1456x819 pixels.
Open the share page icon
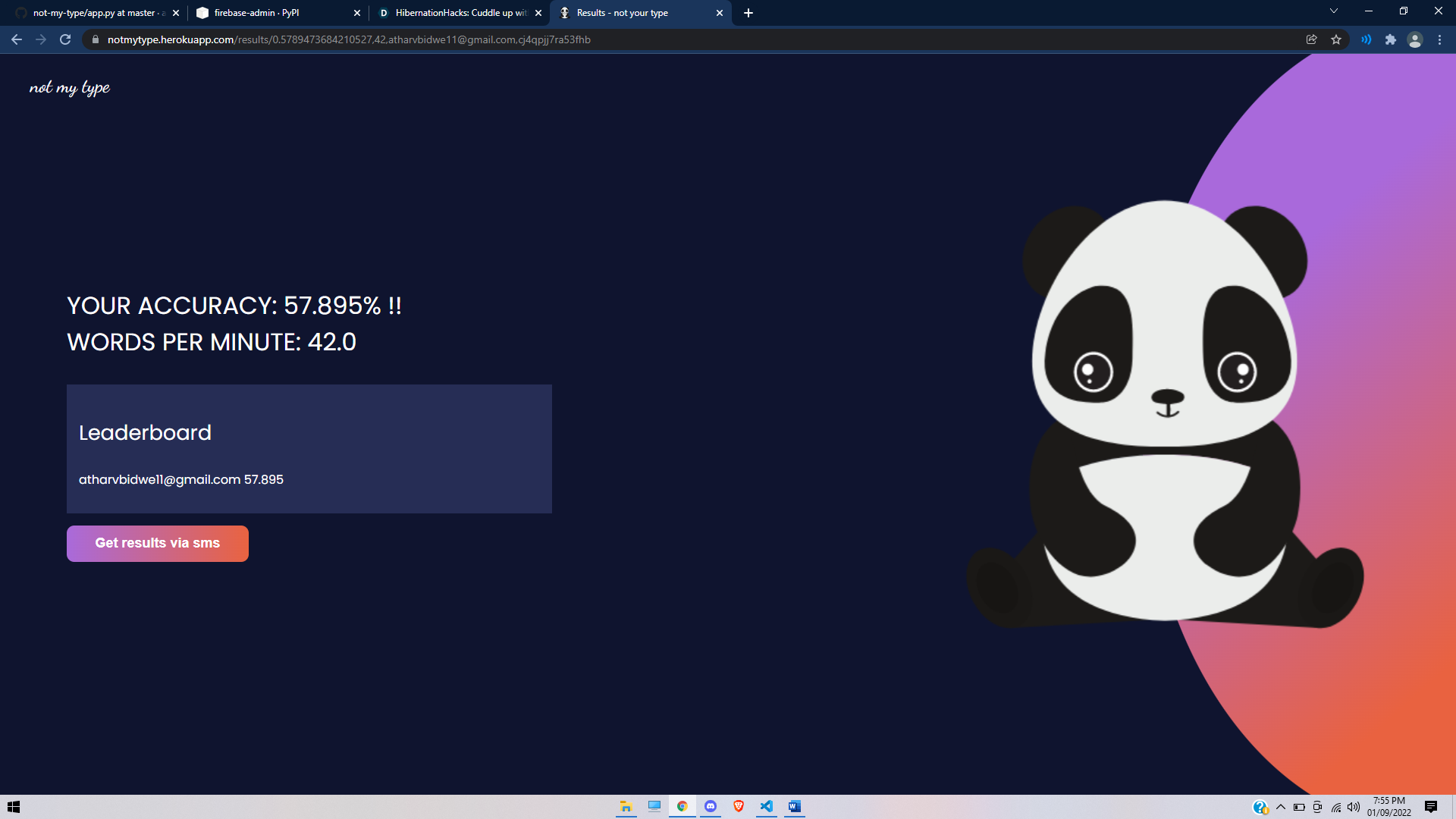coord(1311,39)
